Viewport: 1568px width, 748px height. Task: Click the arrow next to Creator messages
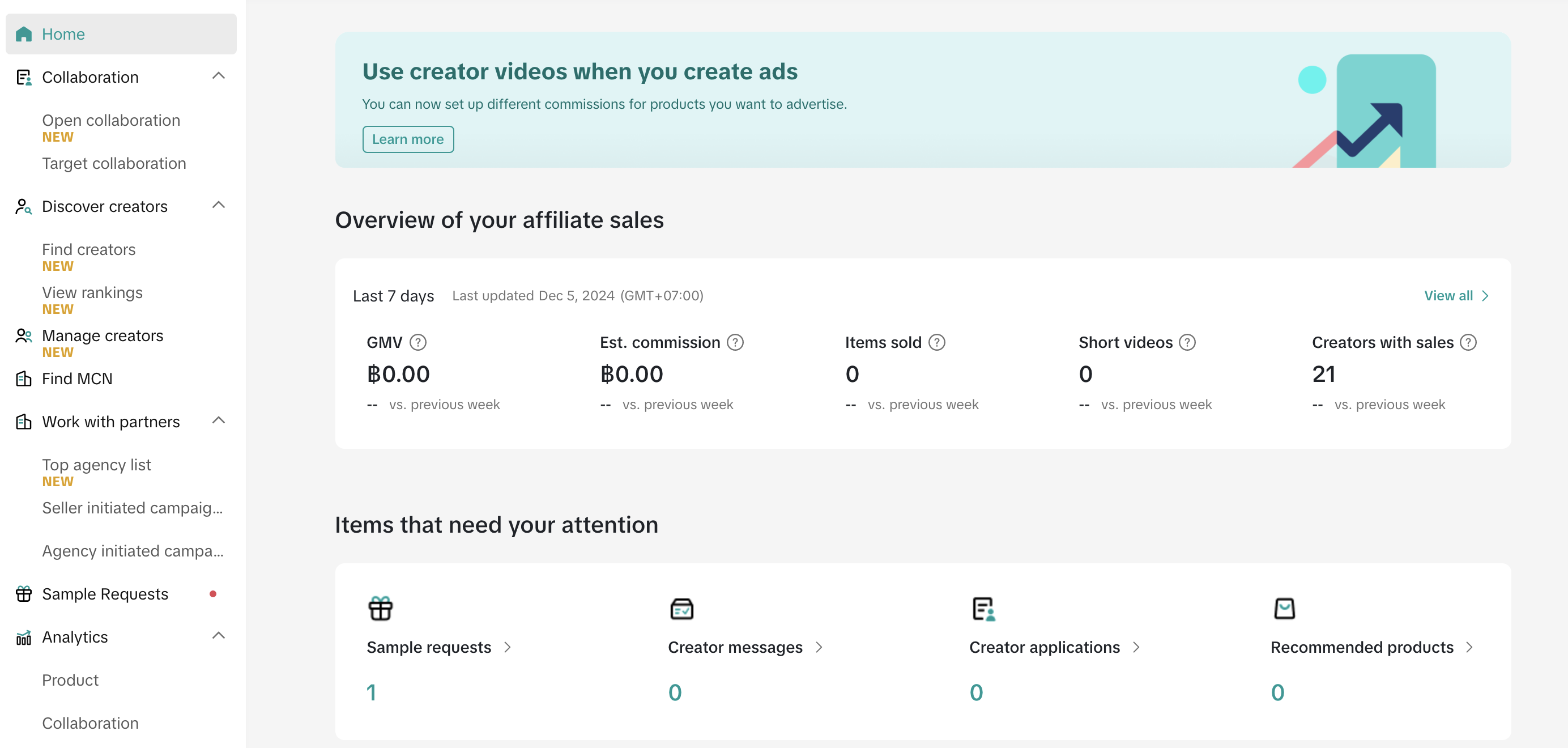click(819, 648)
